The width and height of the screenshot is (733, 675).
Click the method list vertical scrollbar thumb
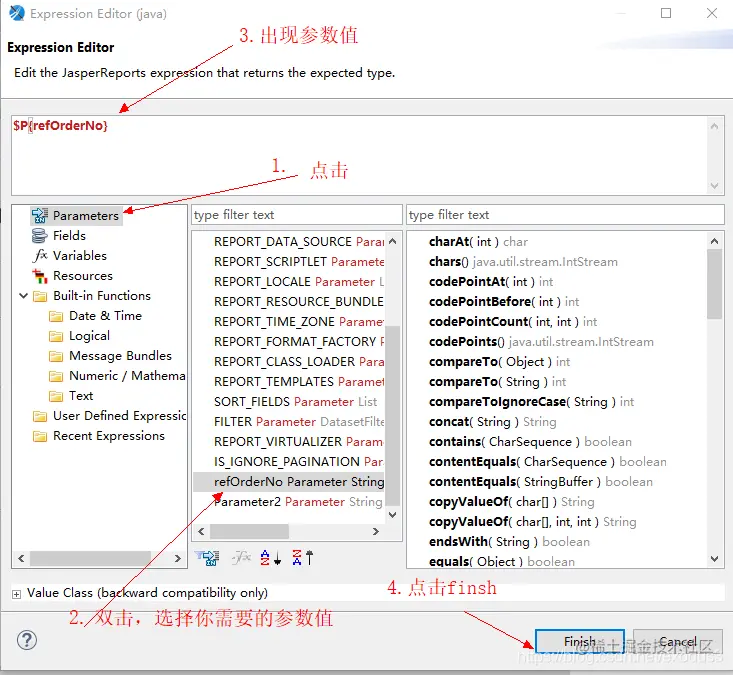click(x=714, y=284)
